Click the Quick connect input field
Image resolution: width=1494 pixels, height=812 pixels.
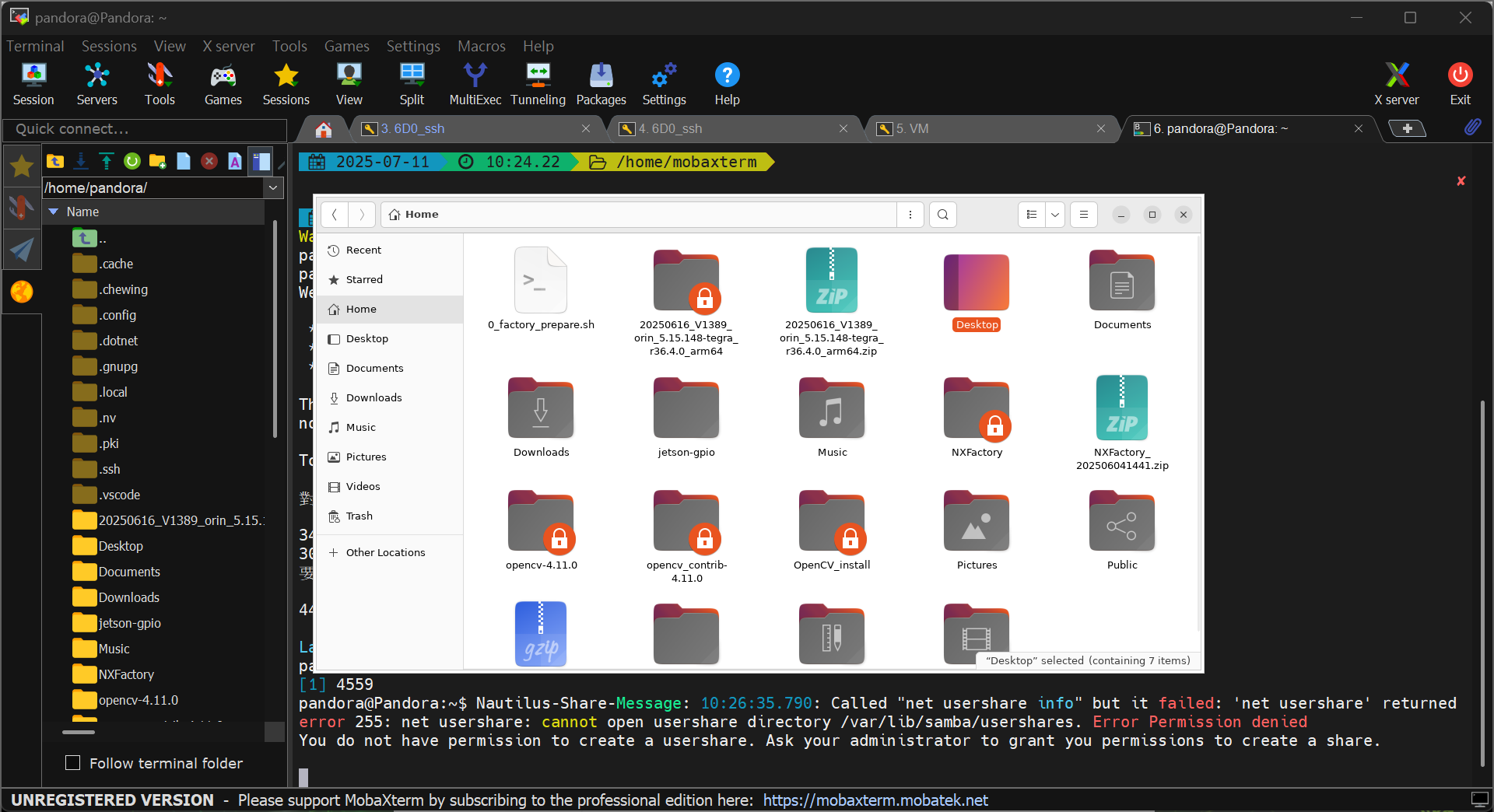click(145, 129)
